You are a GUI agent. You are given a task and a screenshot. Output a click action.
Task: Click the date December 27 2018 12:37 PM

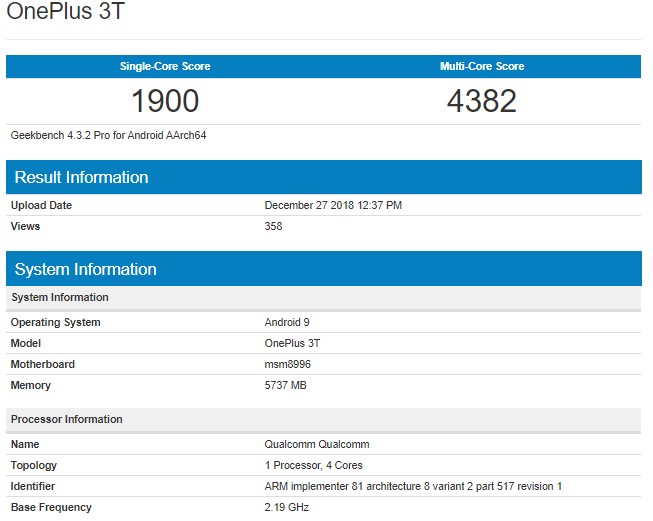click(x=333, y=205)
